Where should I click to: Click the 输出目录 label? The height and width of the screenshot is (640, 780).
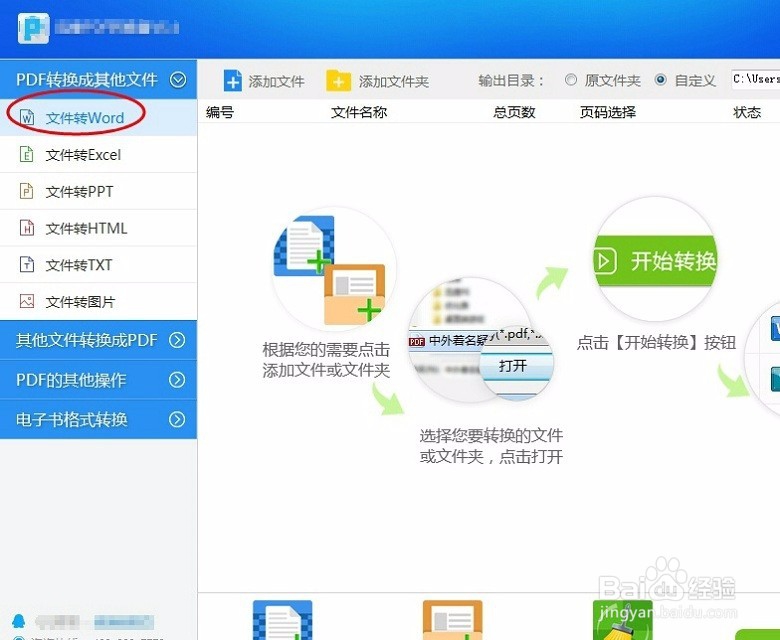pos(511,81)
